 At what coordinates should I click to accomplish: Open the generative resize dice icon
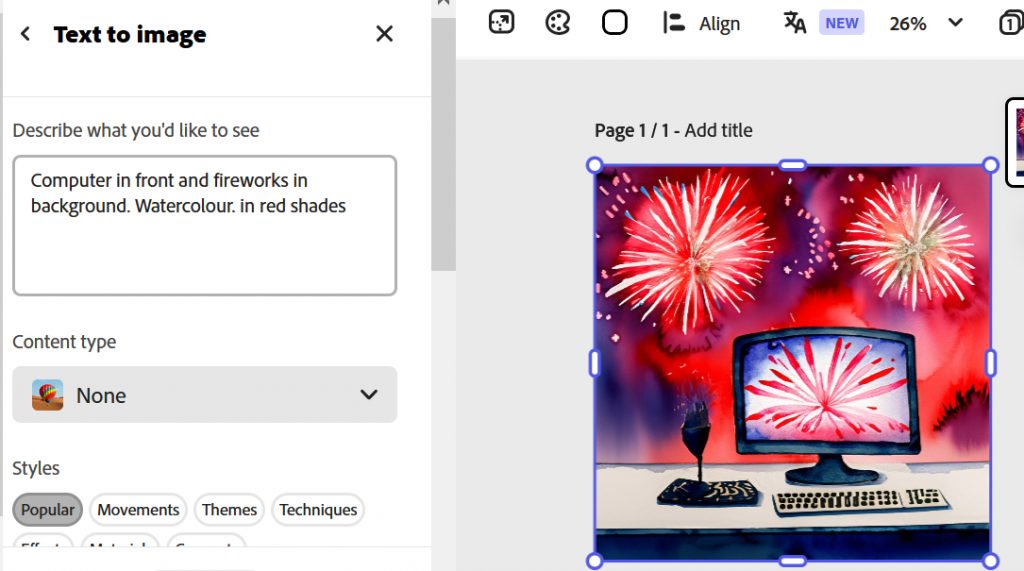pyautogui.click(x=502, y=23)
